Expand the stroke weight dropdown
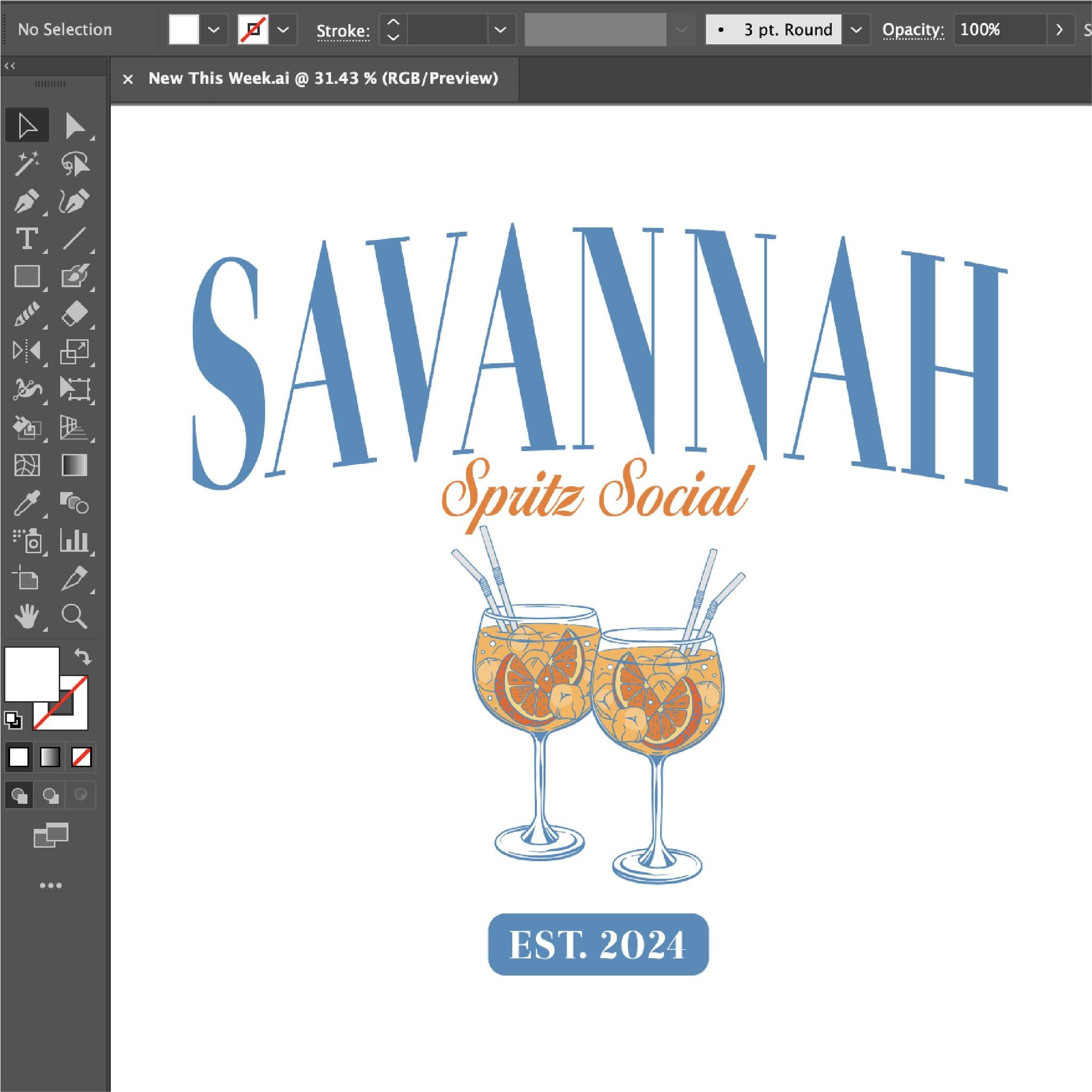 click(x=501, y=29)
